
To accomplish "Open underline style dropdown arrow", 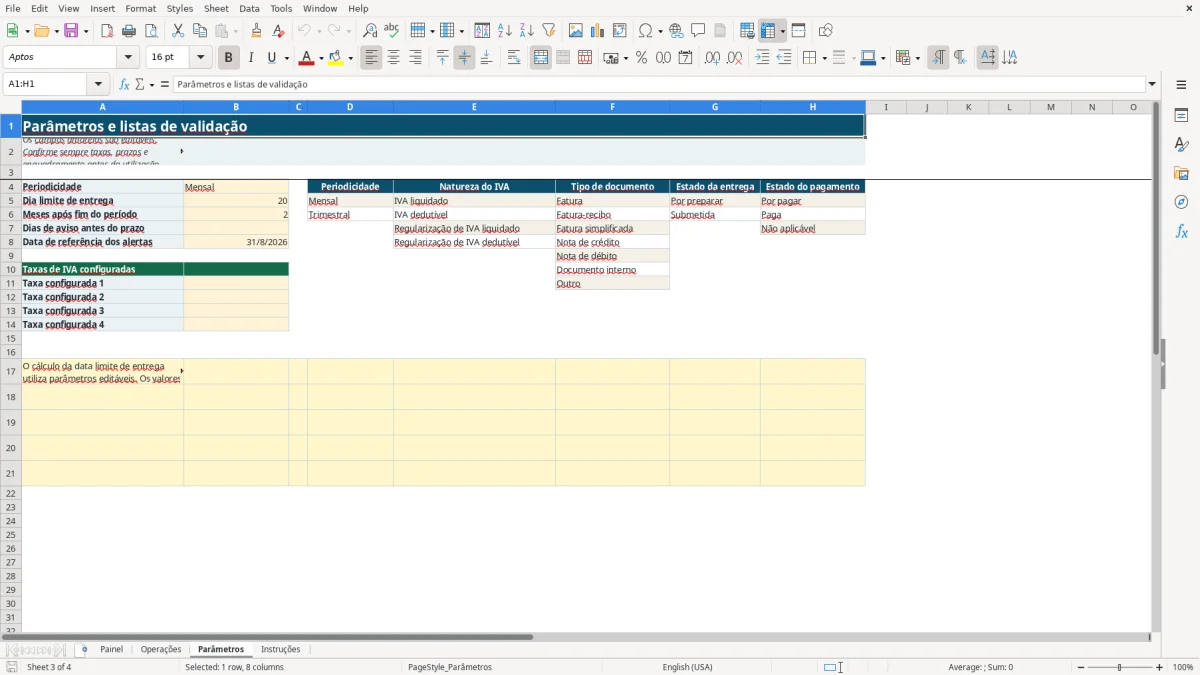I will [286, 58].
